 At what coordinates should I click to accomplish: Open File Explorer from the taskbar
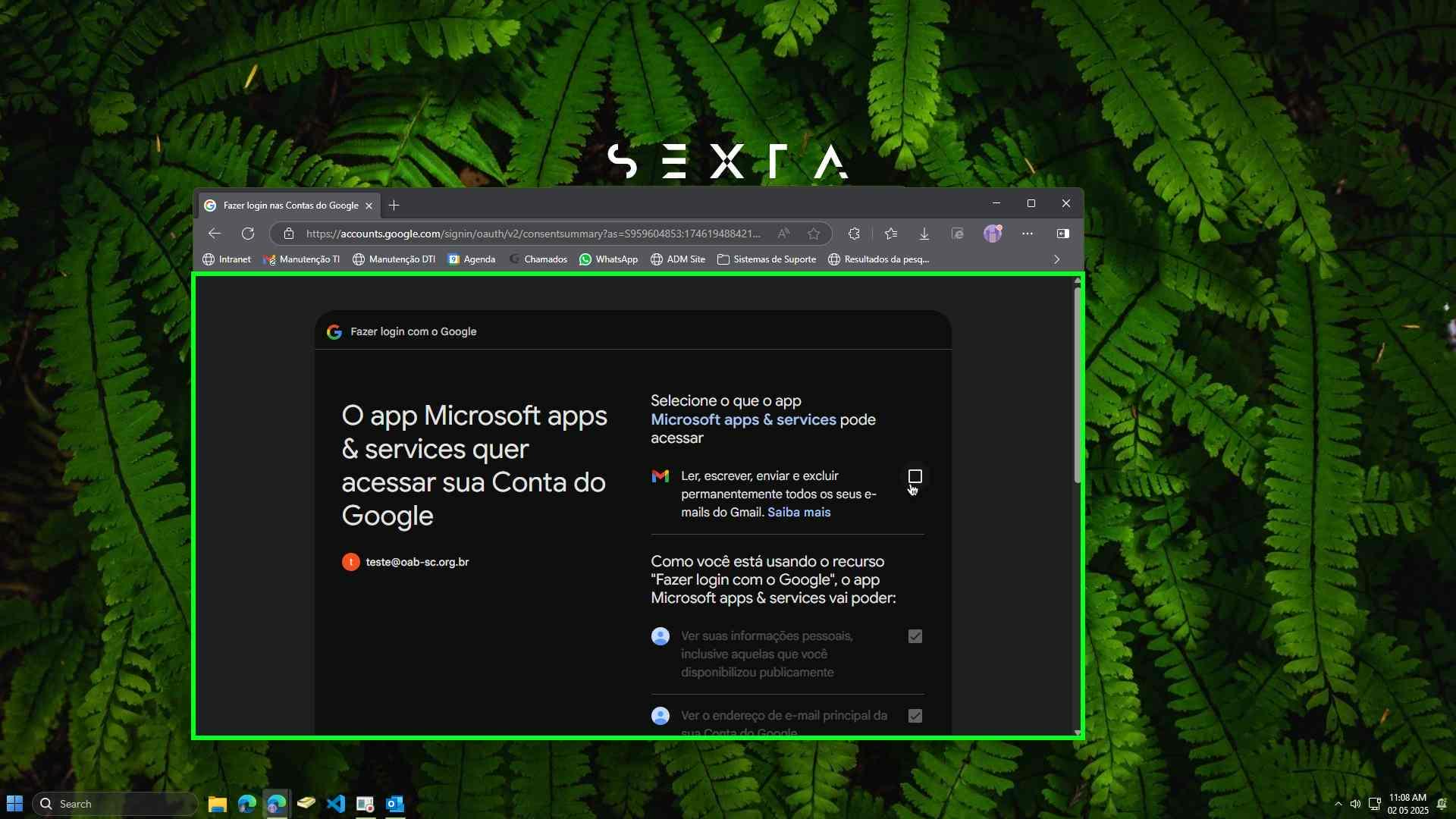[218, 804]
